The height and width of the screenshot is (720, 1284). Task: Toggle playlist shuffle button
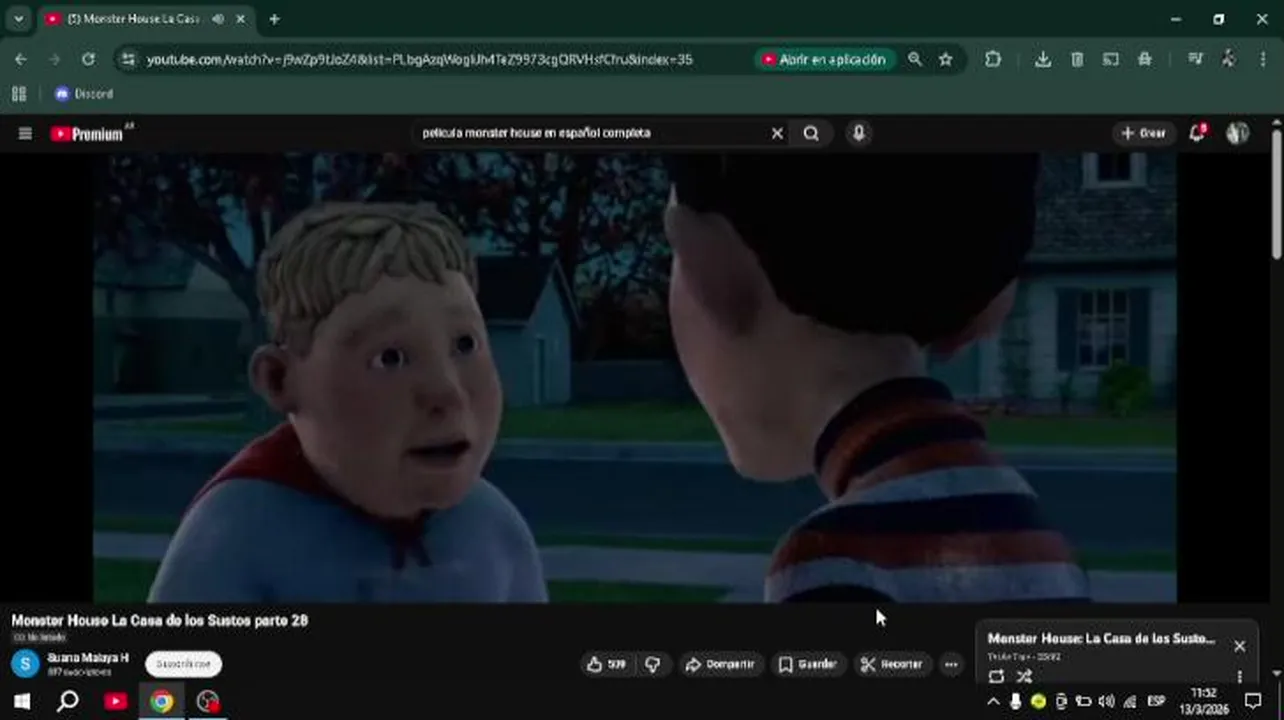point(1024,677)
